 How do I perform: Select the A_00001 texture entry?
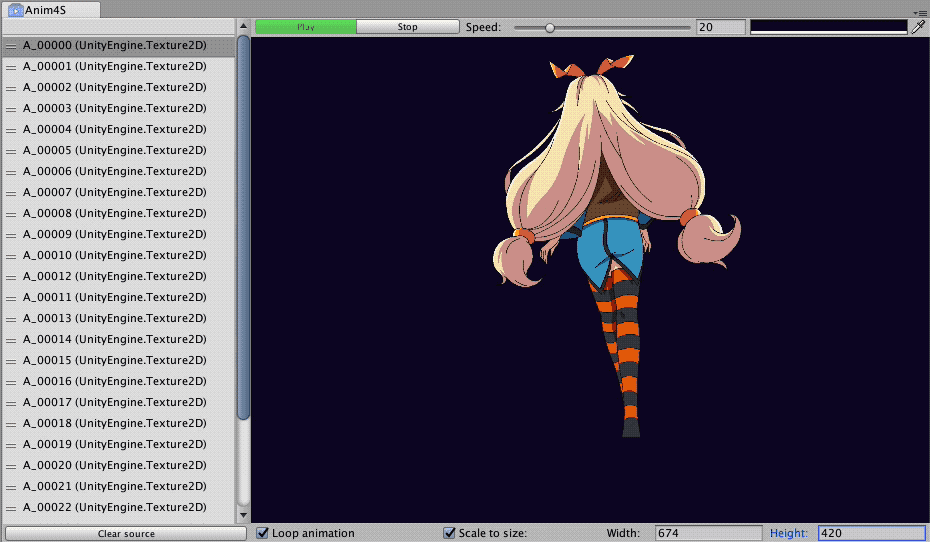(119, 66)
